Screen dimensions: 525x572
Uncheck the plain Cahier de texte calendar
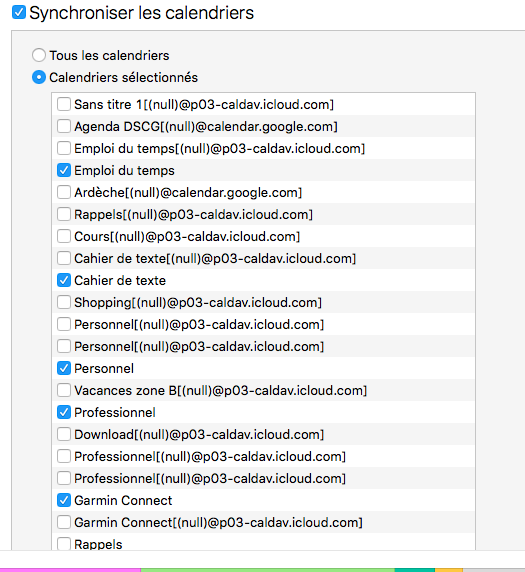tap(64, 280)
